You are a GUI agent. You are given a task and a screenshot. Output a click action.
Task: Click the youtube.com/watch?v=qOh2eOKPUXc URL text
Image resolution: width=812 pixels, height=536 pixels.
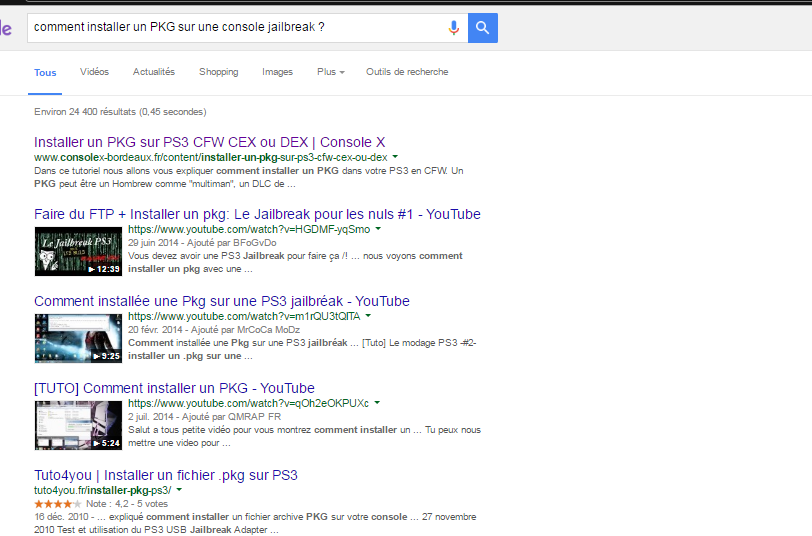[x=249, y=403]
